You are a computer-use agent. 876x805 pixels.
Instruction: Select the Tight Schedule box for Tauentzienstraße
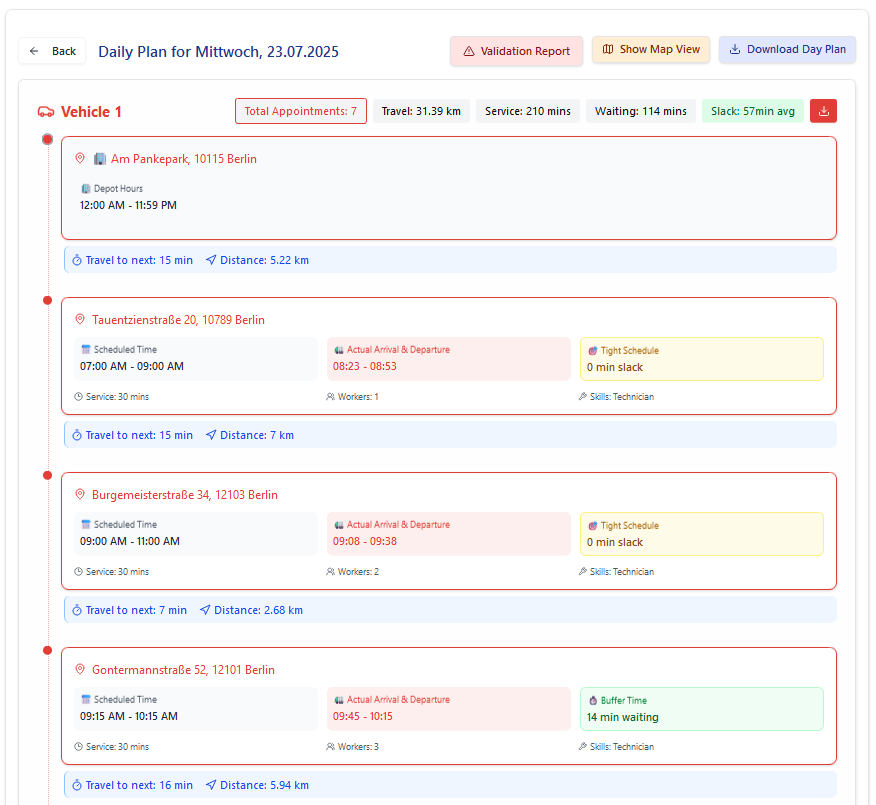click(701, 359)
